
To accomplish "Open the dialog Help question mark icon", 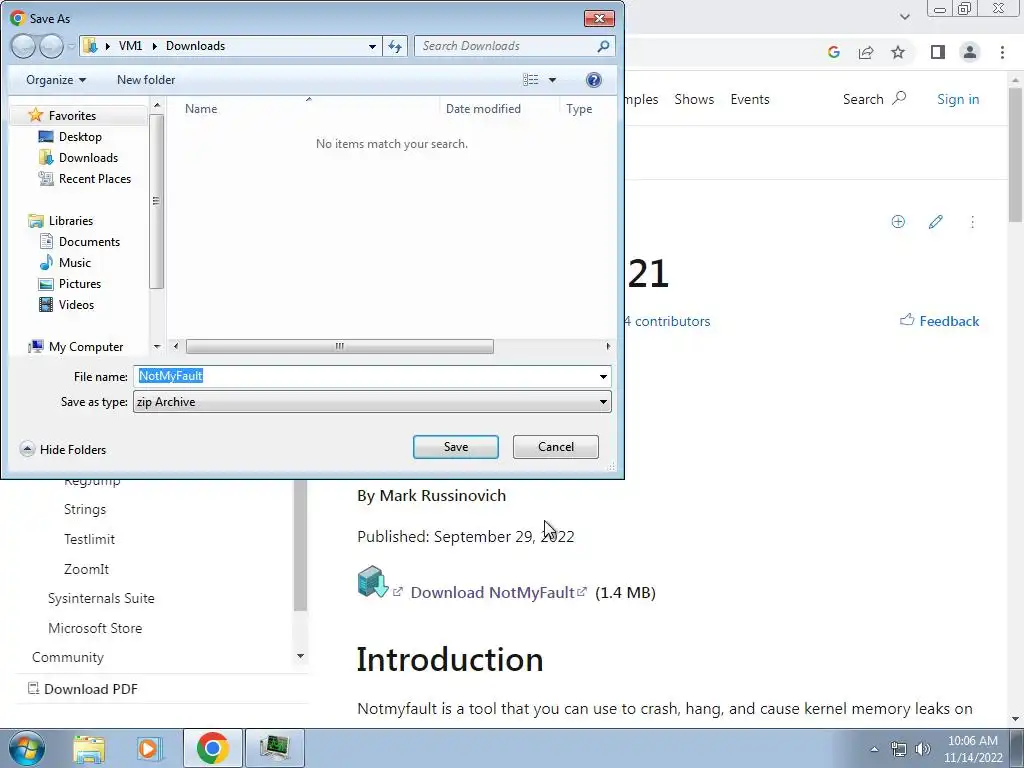I will point(594,80).
